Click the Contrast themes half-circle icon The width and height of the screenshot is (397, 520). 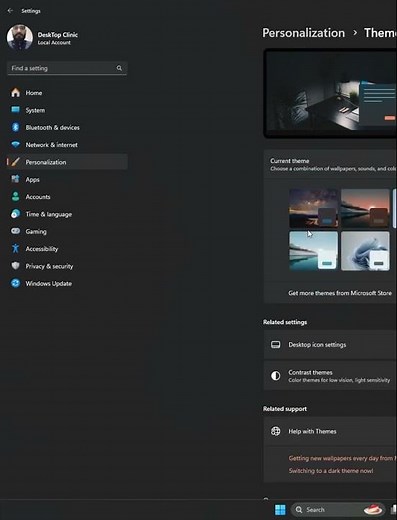[275, 376]
